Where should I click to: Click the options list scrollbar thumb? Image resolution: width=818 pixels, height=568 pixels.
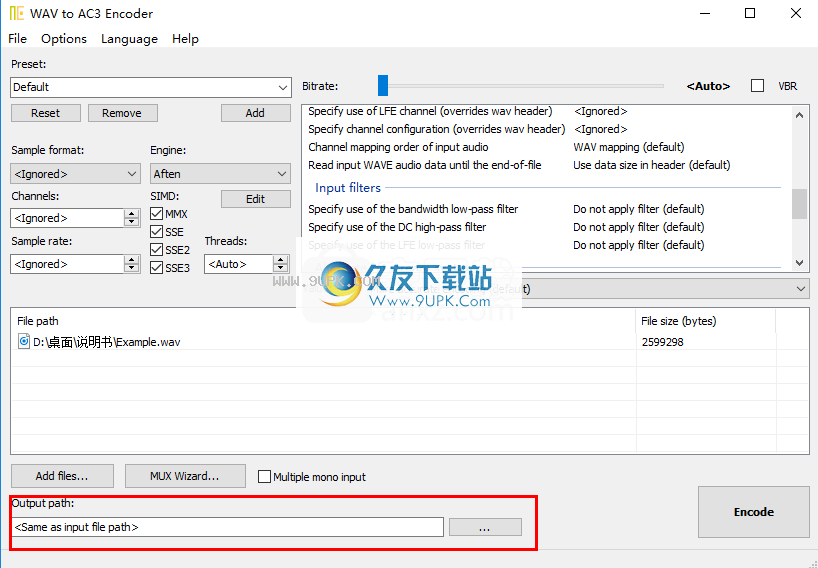point(799,204)
